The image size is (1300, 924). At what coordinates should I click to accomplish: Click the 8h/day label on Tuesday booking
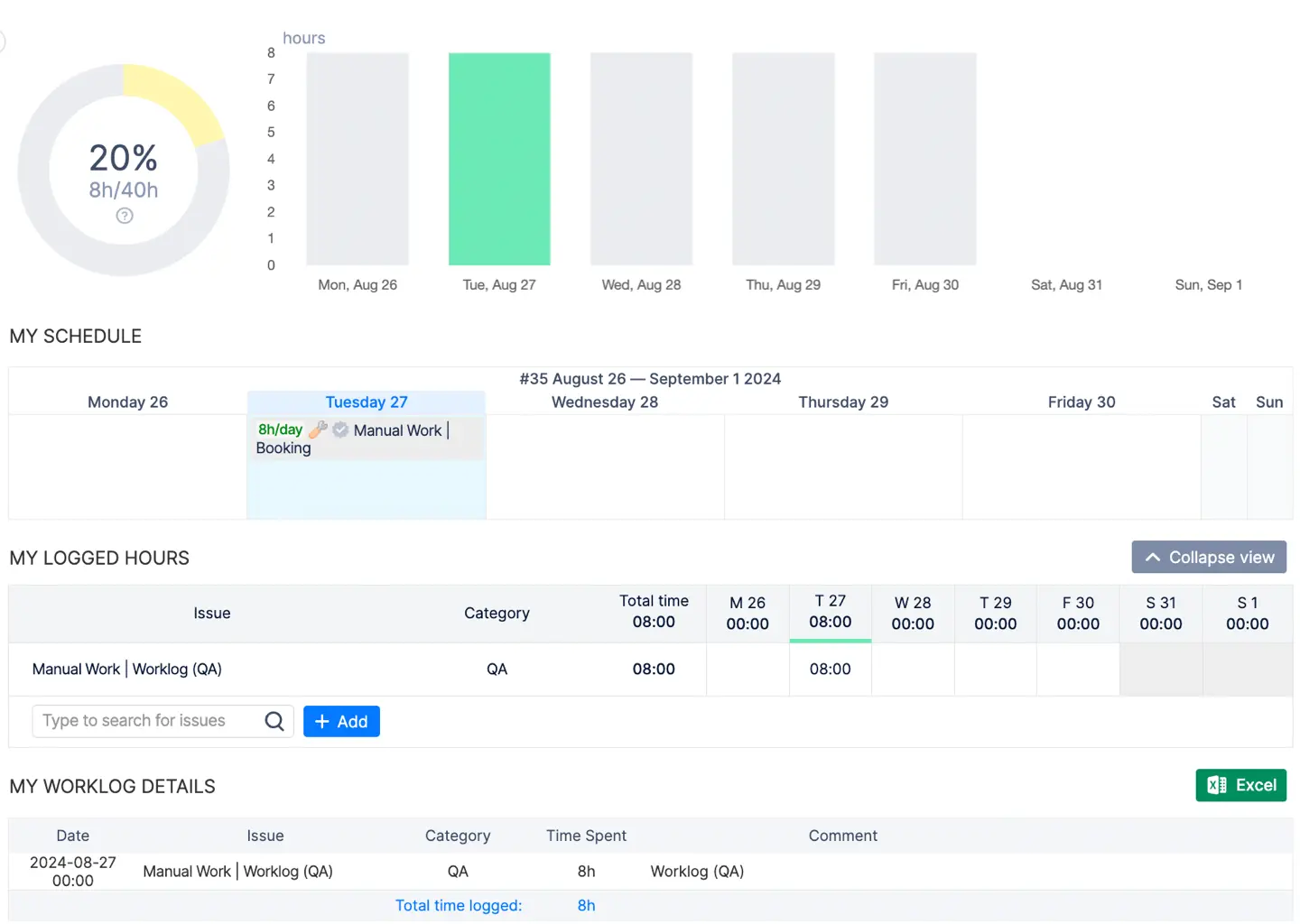[x=280, y=430]
